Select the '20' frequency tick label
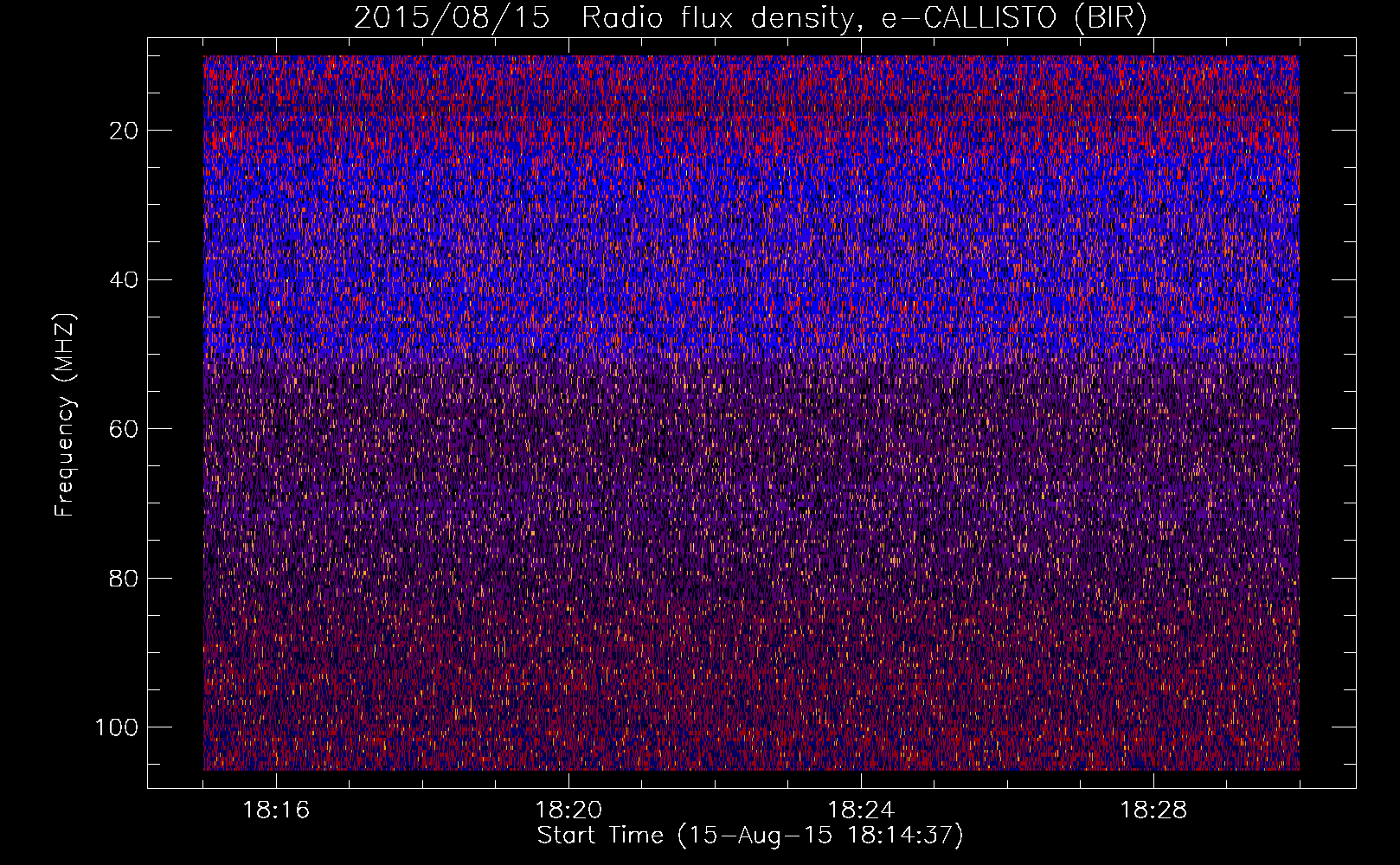The image size is (1400, 865). [124, 131]
